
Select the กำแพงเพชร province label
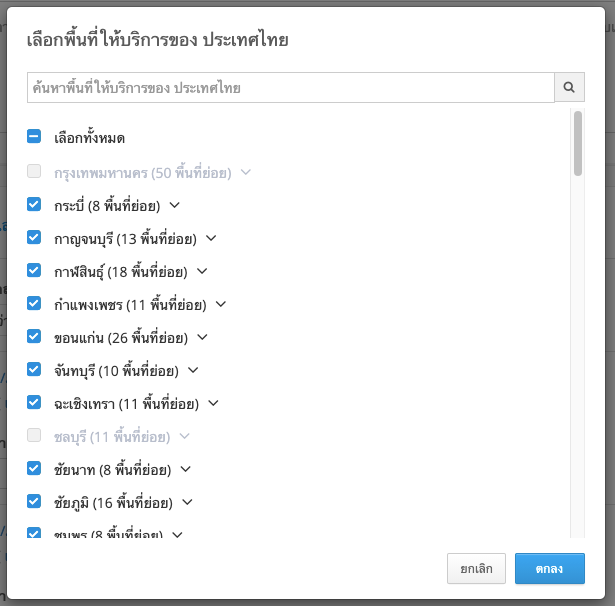(130, 304)
